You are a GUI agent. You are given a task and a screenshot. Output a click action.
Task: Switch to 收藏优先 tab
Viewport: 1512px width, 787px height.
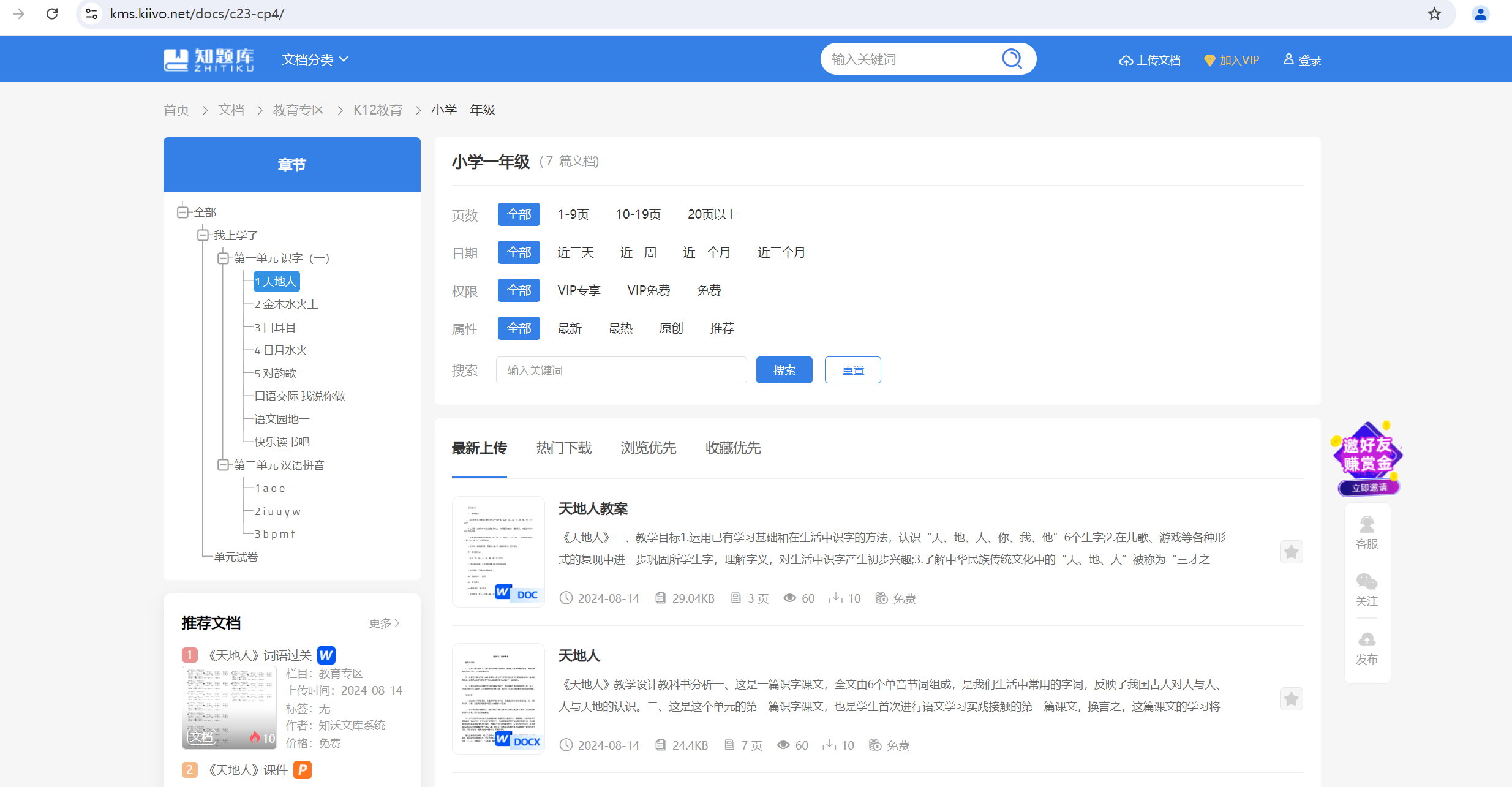click(733, 448)
